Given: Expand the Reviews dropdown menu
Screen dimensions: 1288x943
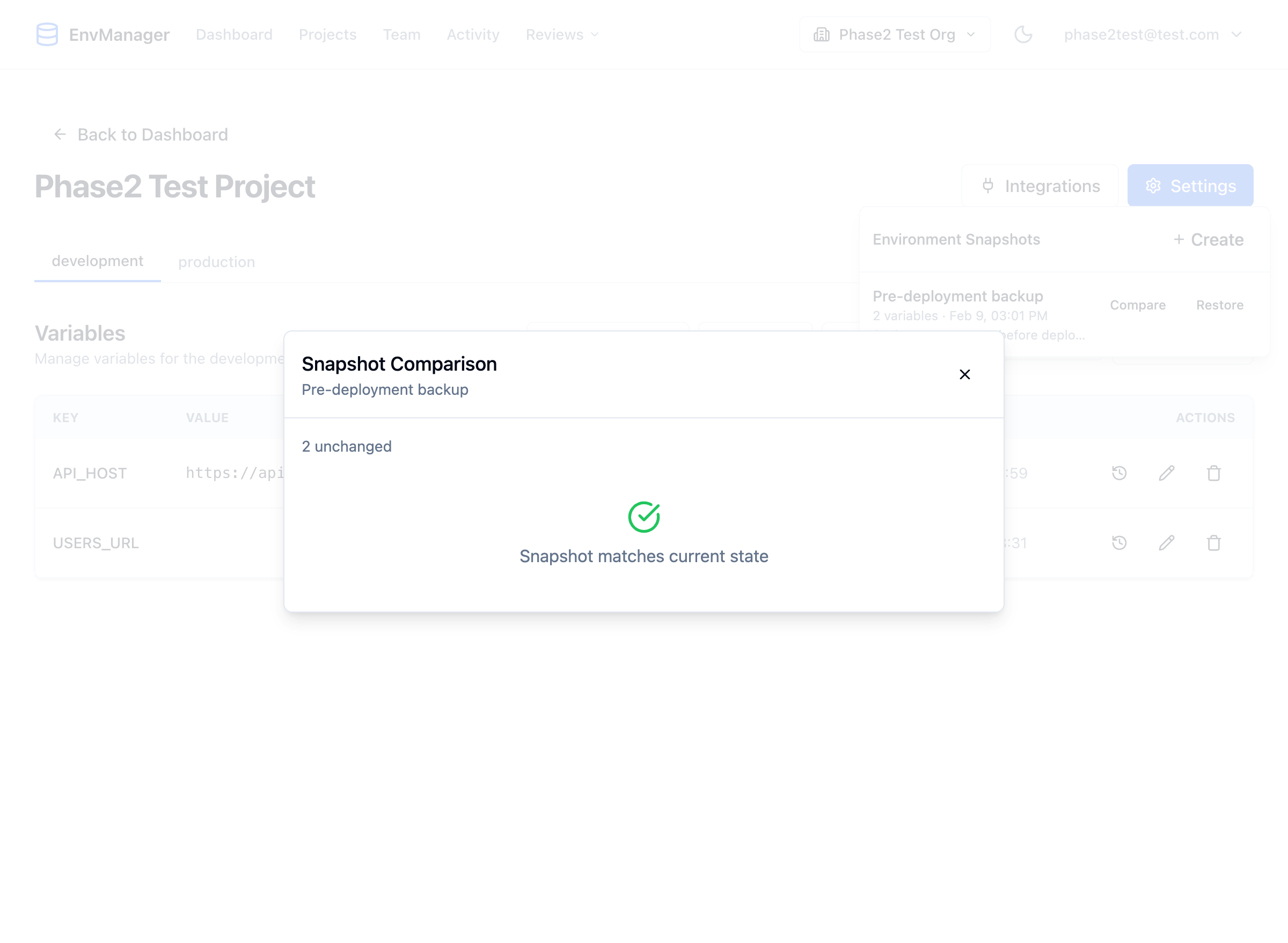Looking at the screenshot, I should coord(562,34).
